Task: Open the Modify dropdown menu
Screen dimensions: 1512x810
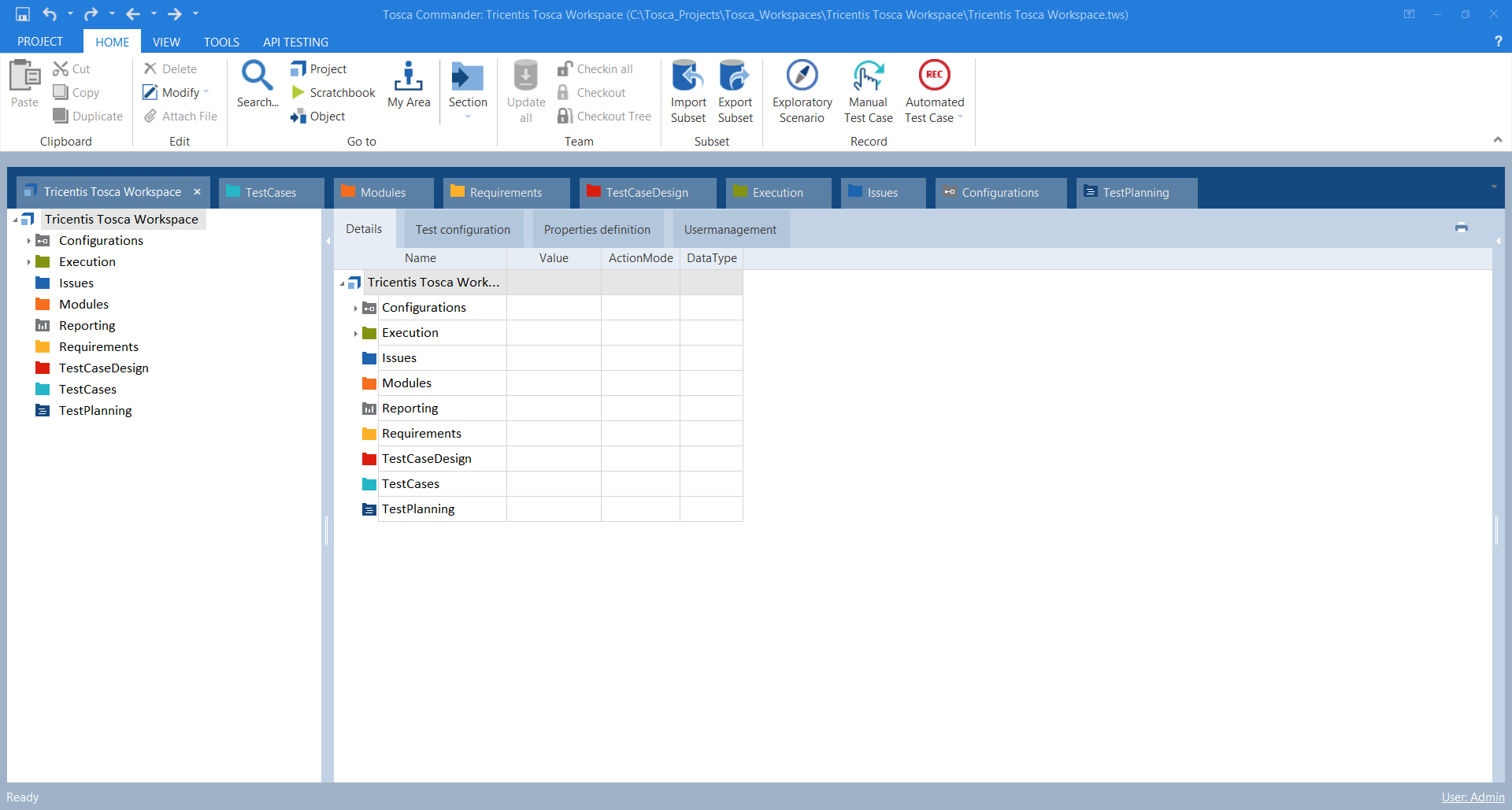Action: [x=206, y=93]
